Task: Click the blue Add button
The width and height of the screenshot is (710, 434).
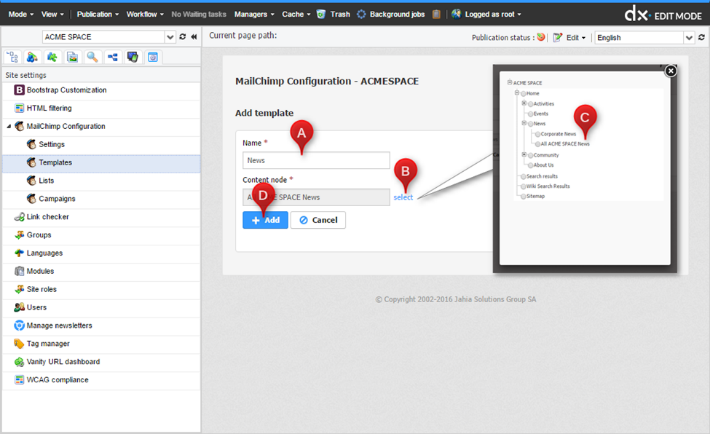Action: point(265,220)
